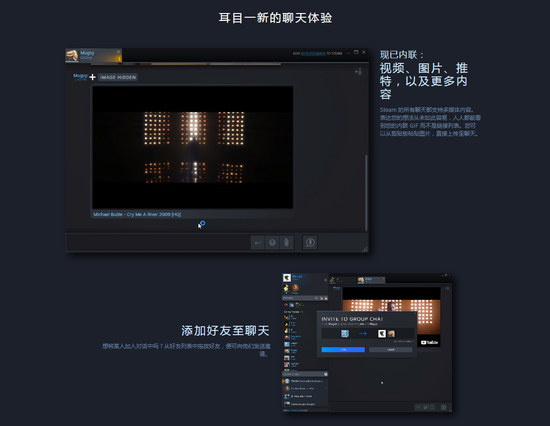Click the IMAGE HIDDEN label button

pos(118,77)
